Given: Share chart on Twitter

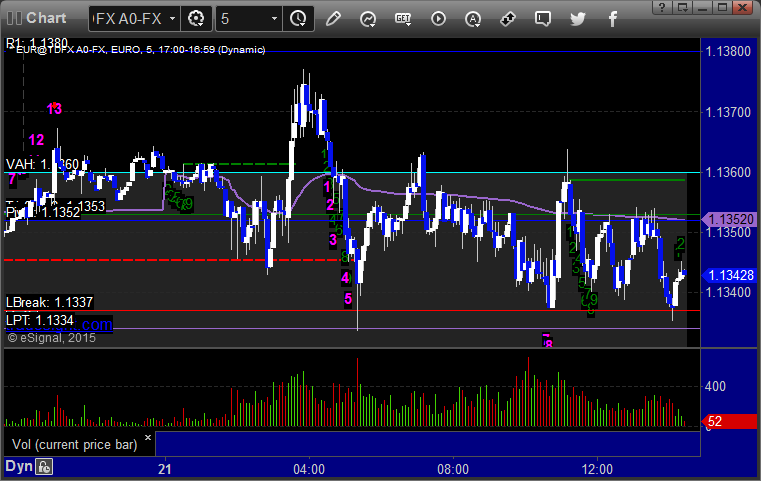Looking at the screenshot, I should click(x=578, y=19).
